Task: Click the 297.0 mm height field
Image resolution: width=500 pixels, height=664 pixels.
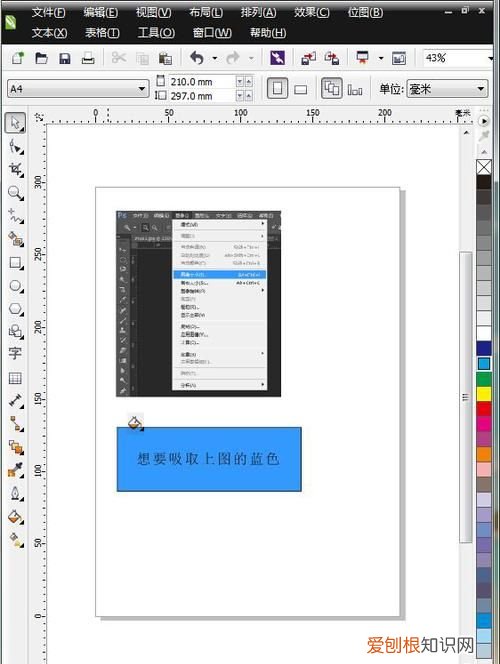Action: [x=202, y=96]
